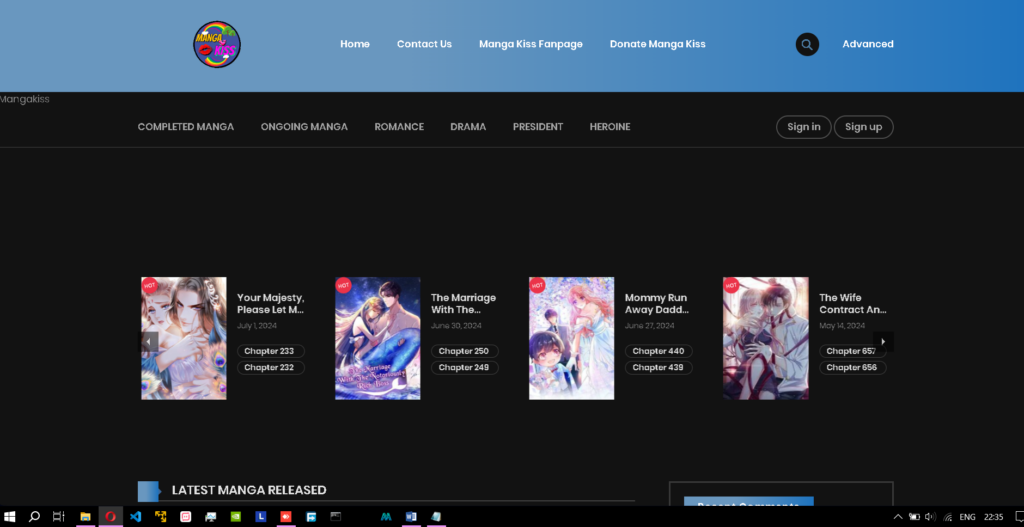The height and width of the screenshot is (527, 1024).
Task: Open The Wife Contract An... cover
Action: tap(765, 338)
